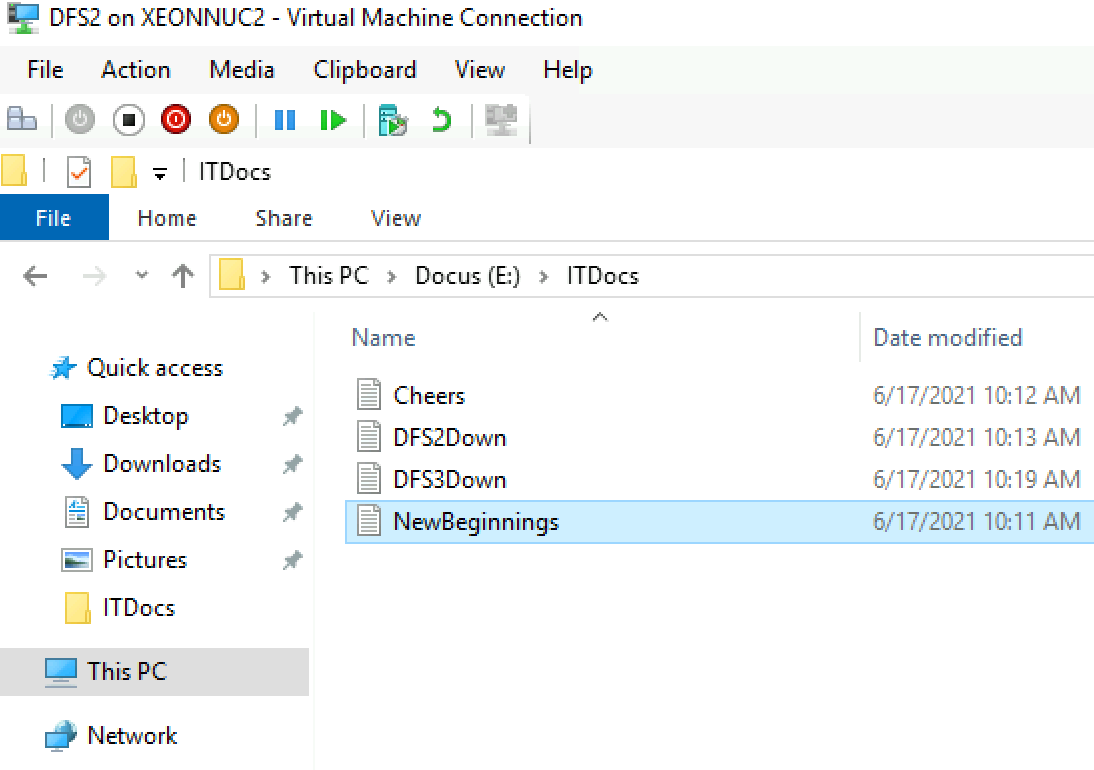Open Desktop in Quick access
This screenshot has width=1094, height=770.
145,416
